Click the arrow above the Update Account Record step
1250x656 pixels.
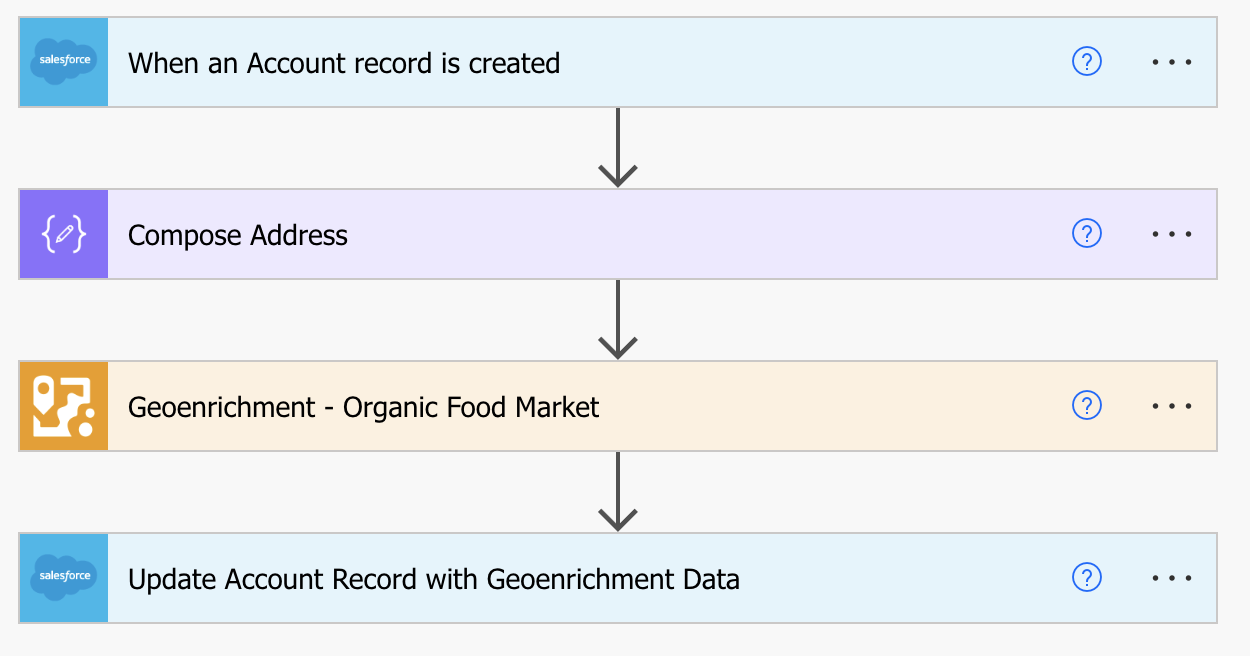click(x=618, y=492)
